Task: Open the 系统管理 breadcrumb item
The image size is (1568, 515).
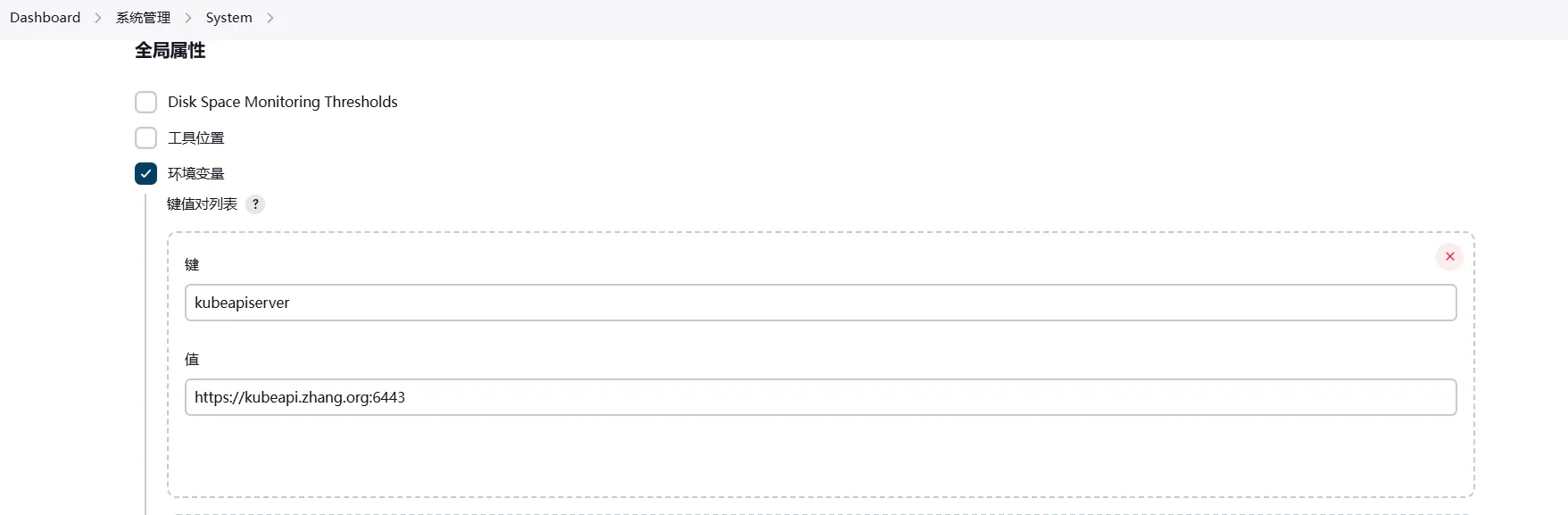Action: pos(143,18)
